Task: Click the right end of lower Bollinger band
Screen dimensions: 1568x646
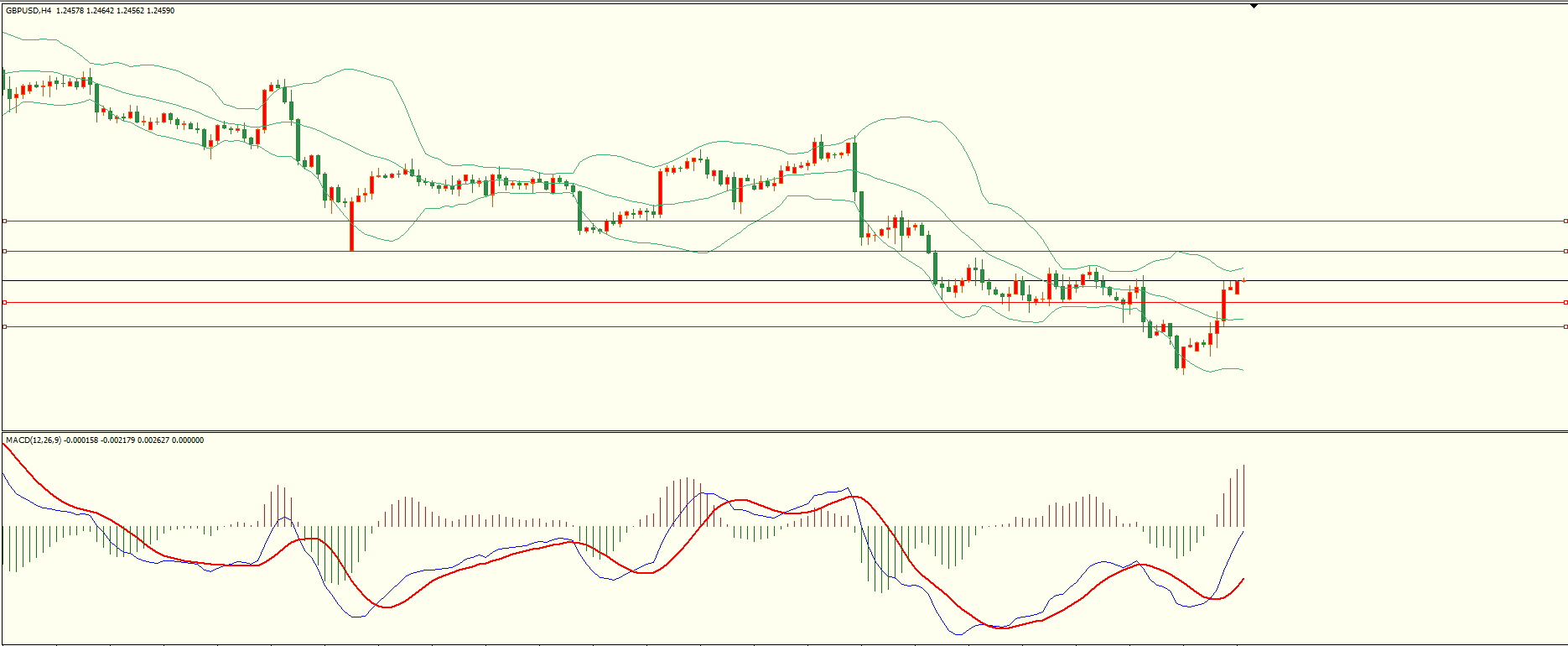Action: coord(1243,370)
